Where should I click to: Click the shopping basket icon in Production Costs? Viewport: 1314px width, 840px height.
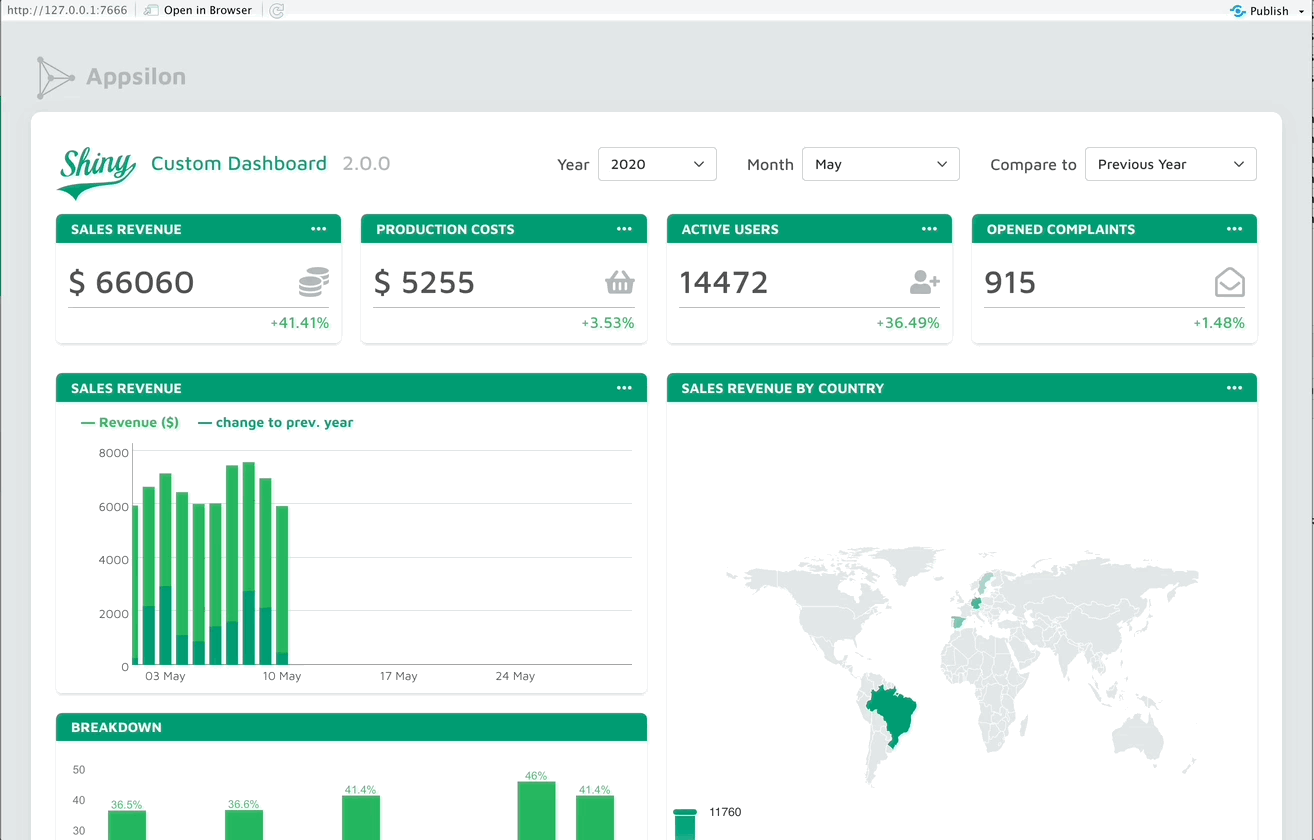click(x=620, y=283)
